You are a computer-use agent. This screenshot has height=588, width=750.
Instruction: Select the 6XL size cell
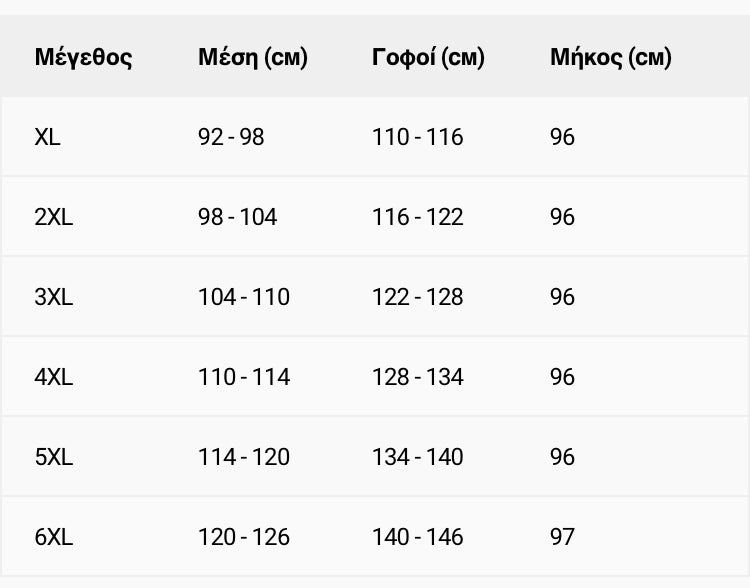(54, 537)
